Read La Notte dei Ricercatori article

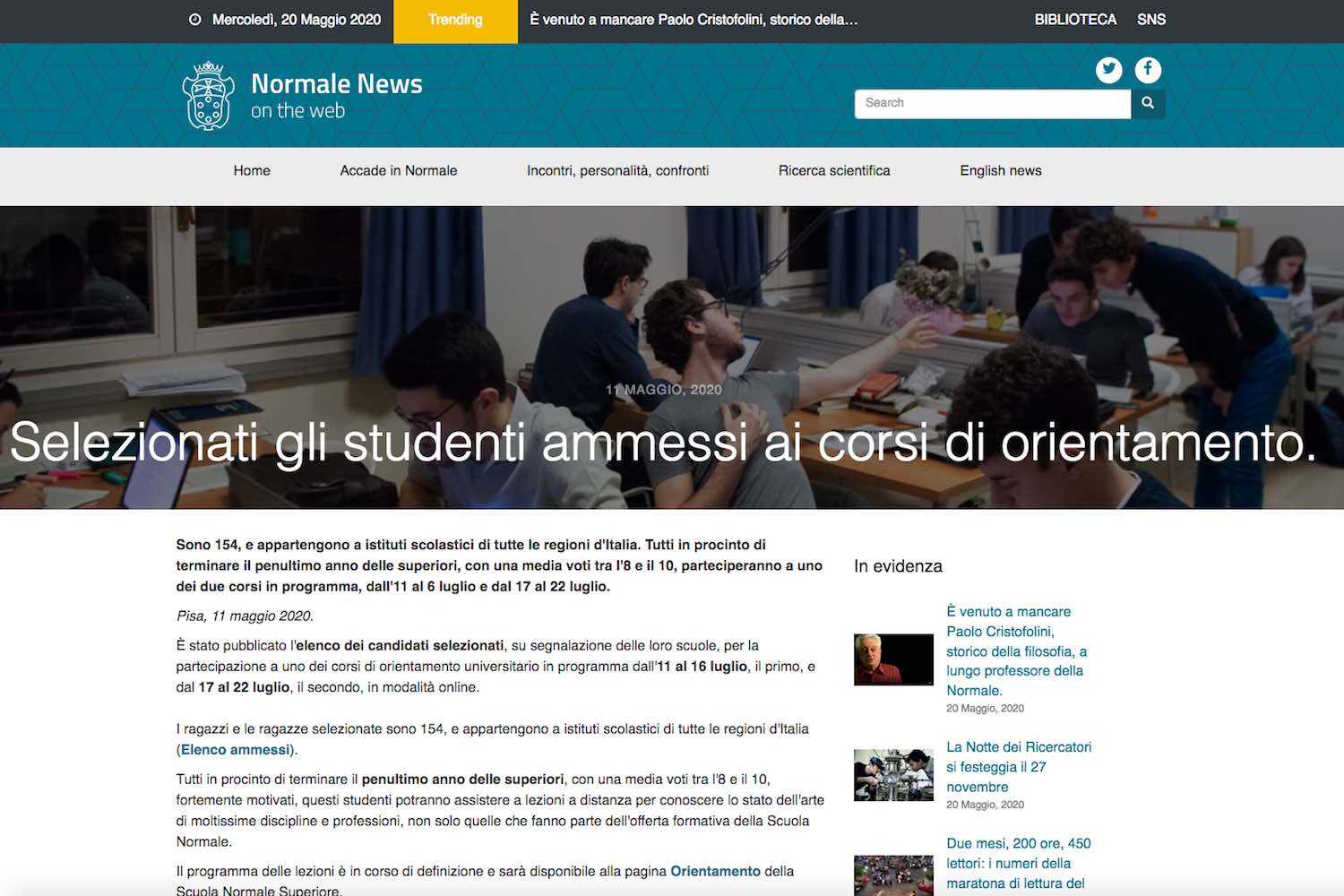(1018, 767)
